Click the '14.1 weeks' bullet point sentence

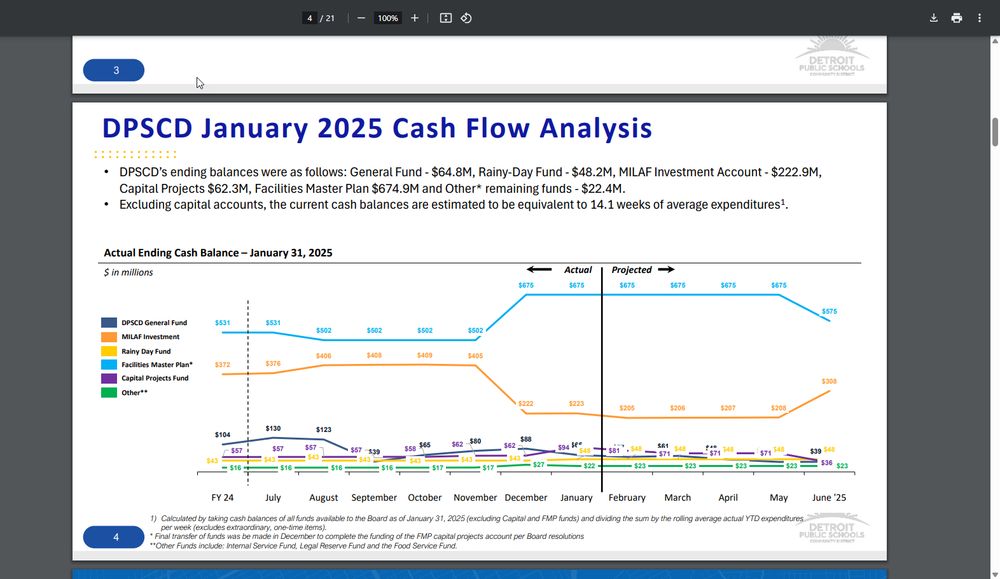click(x=453, y=205)
